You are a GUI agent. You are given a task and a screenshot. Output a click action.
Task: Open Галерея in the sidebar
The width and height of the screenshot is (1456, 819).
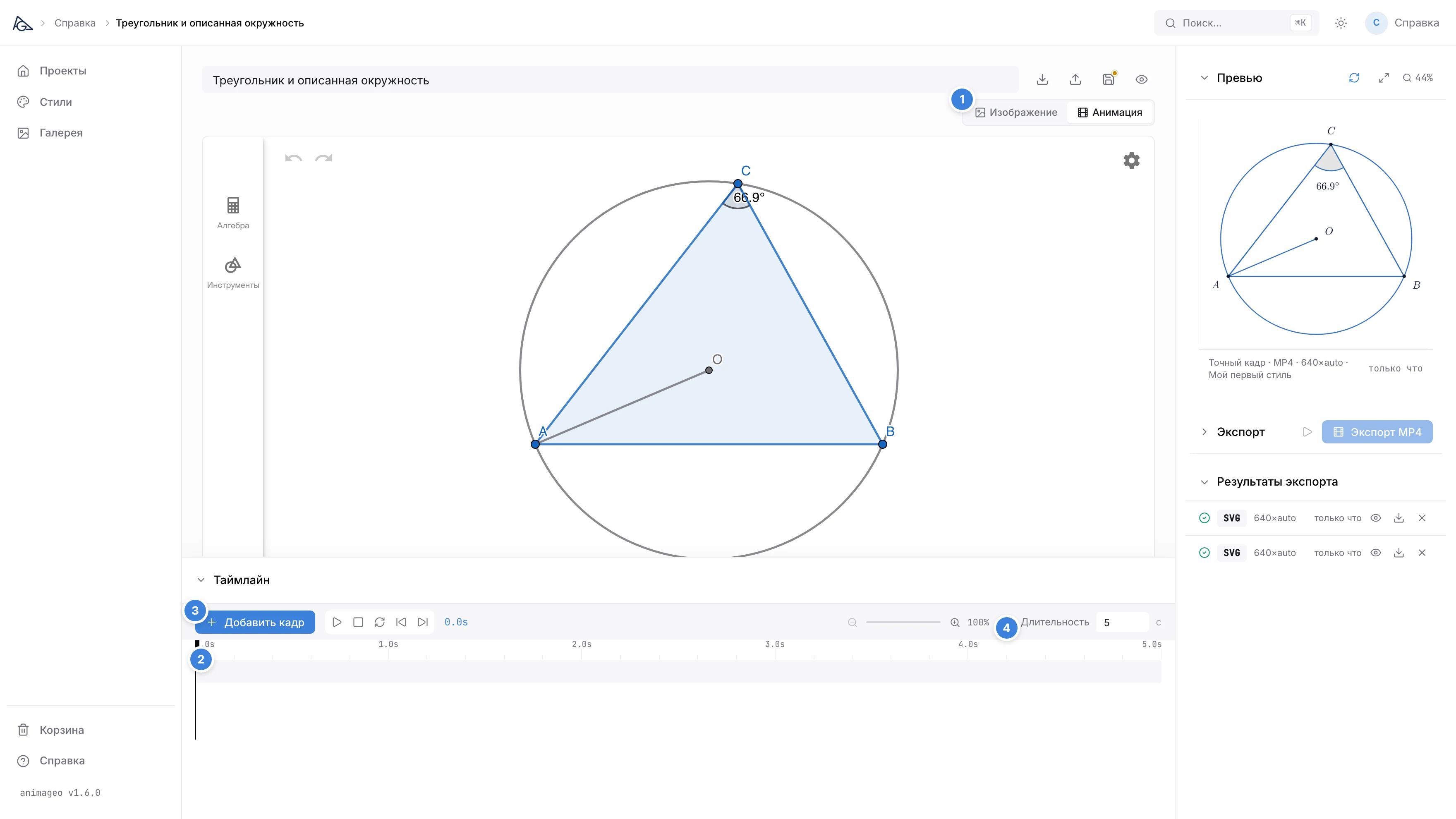pyautogui.click(x=61, y=133)
